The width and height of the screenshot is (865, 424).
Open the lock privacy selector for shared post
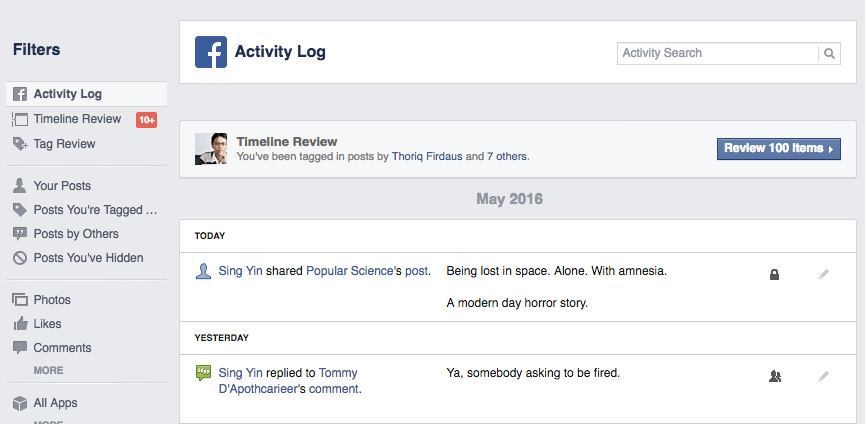click(x=775, y=274)
